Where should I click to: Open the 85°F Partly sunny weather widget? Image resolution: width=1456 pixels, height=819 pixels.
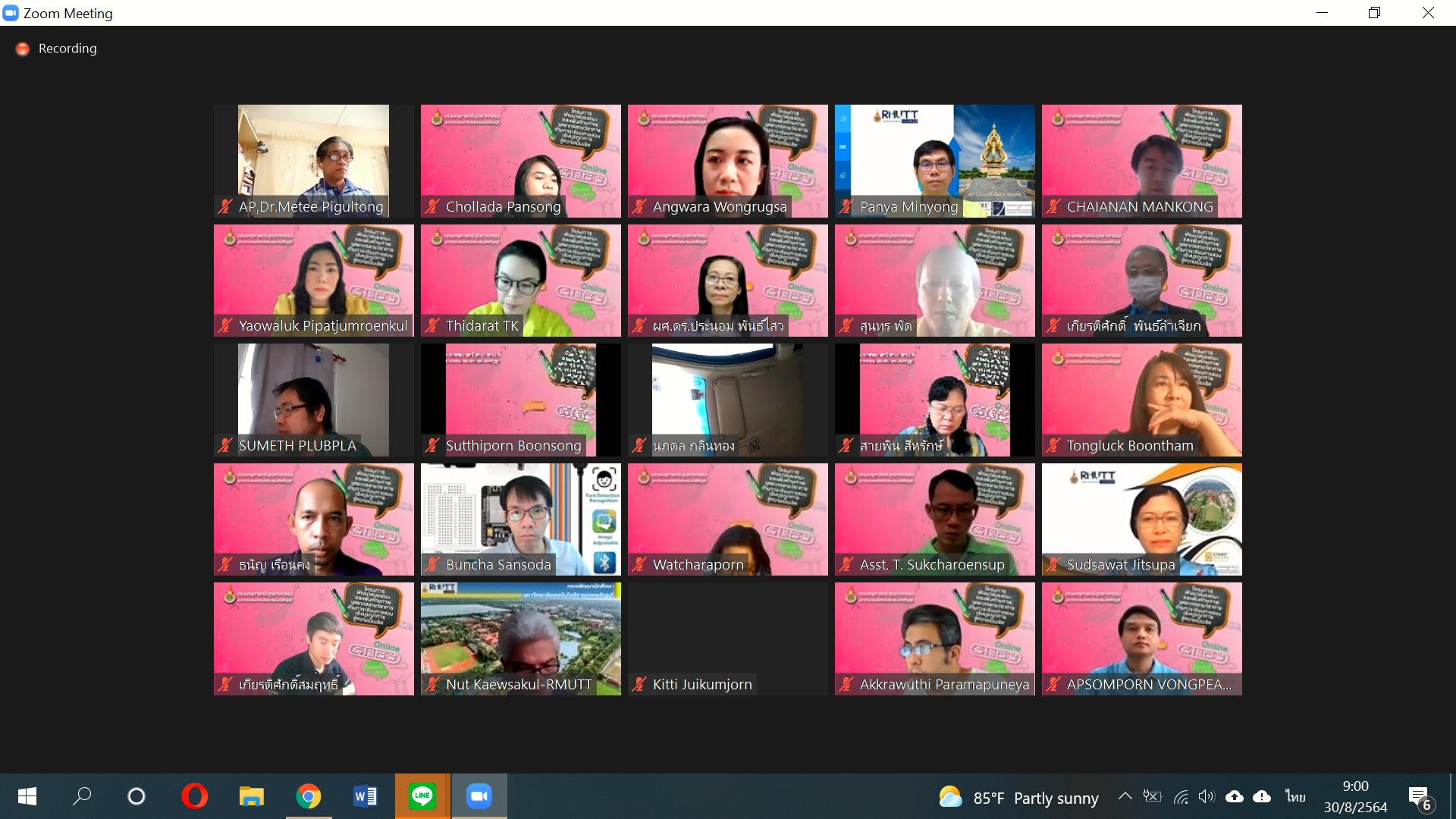pyautogui.click(x=1018, y=798)
